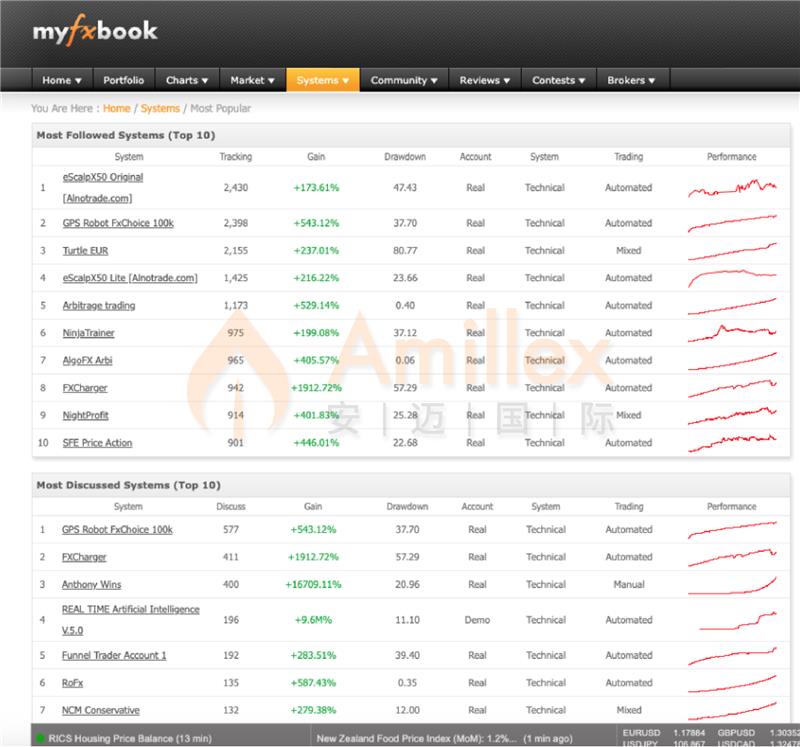Viewport: 800px width, 747px height.
Task: Click the Systems breadcrumb link
Action: pyautogui.click(x=160, y=108)
